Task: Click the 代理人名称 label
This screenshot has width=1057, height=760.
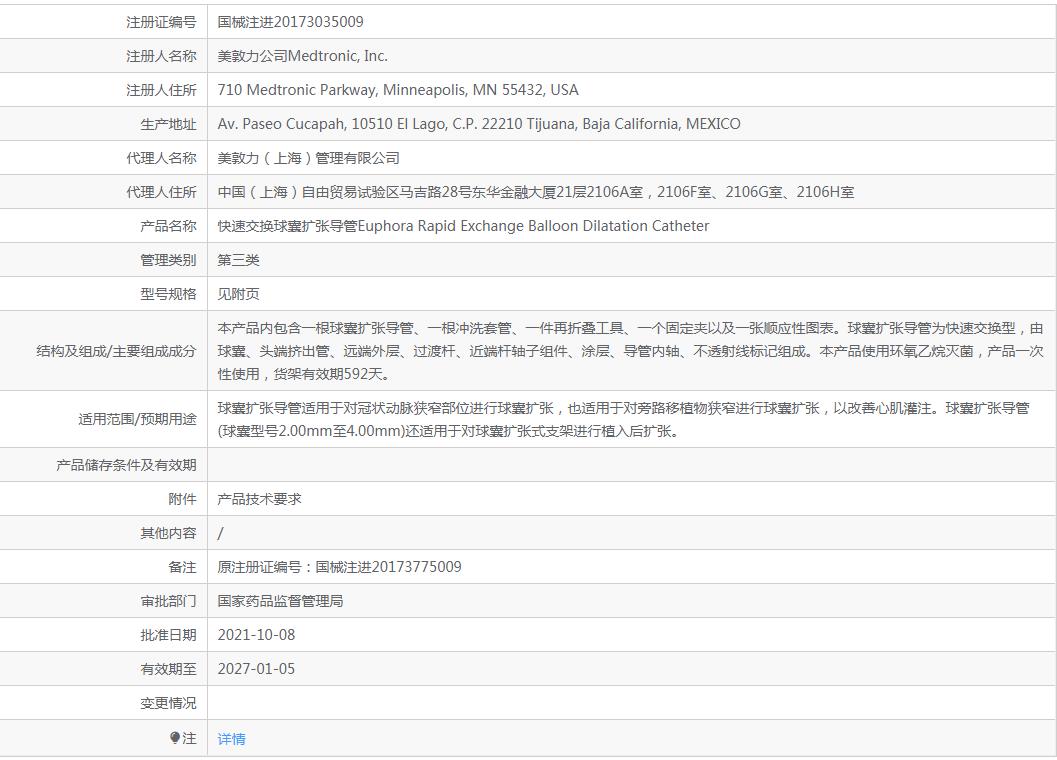Action: pos(161,158)
